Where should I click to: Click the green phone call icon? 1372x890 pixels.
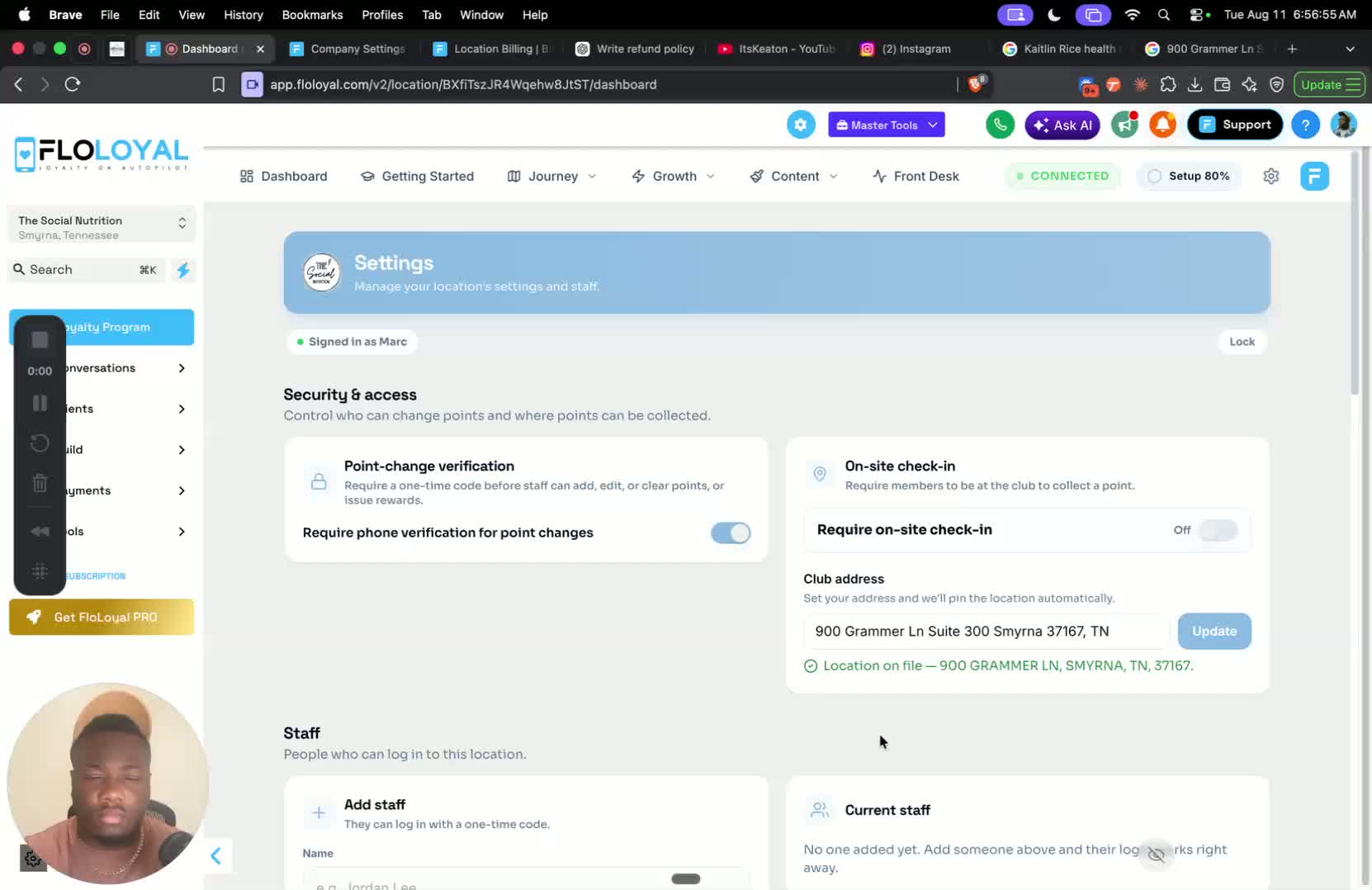click(x=1000, y=125)
